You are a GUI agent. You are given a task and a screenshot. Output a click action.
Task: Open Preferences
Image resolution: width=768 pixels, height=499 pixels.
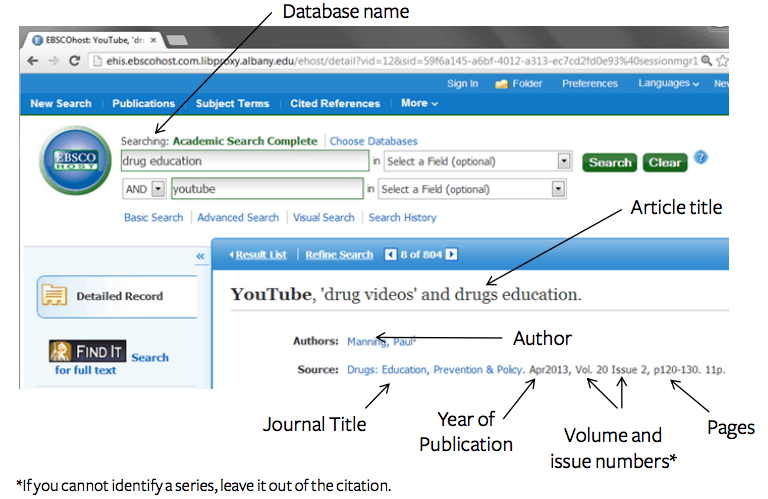coord(590,84)
